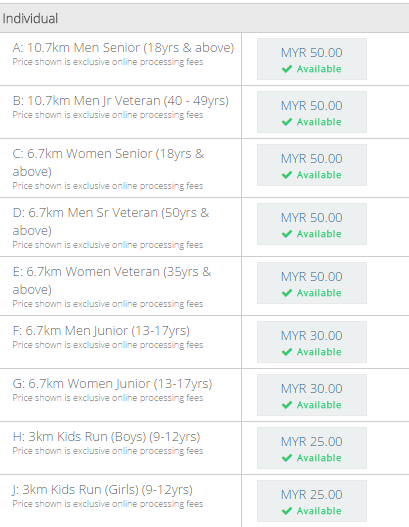Select MYR 30.00 price for Men Junior
Image resolution: width=409 pixels, height=527 pixels.
pos(312,342)
